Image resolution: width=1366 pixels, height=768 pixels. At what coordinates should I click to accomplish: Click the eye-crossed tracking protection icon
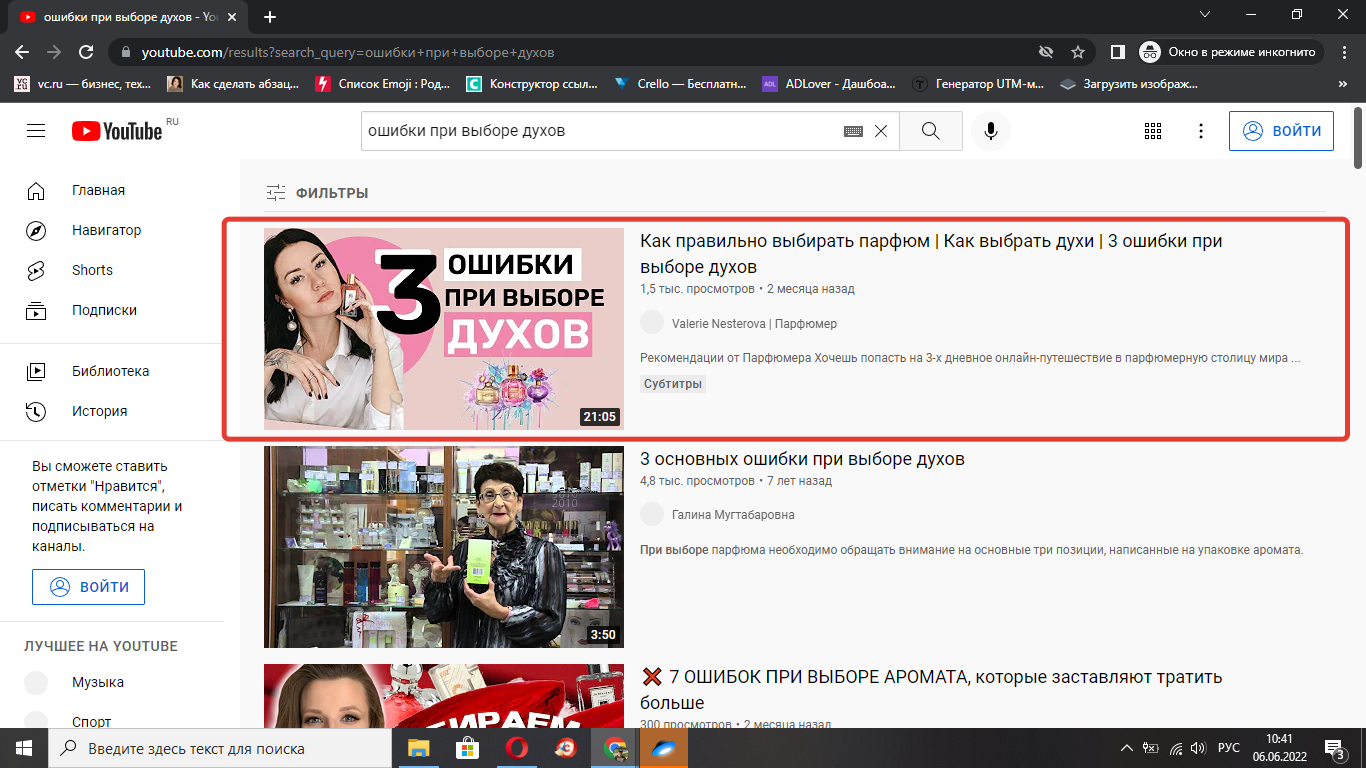coord(1046,52)
